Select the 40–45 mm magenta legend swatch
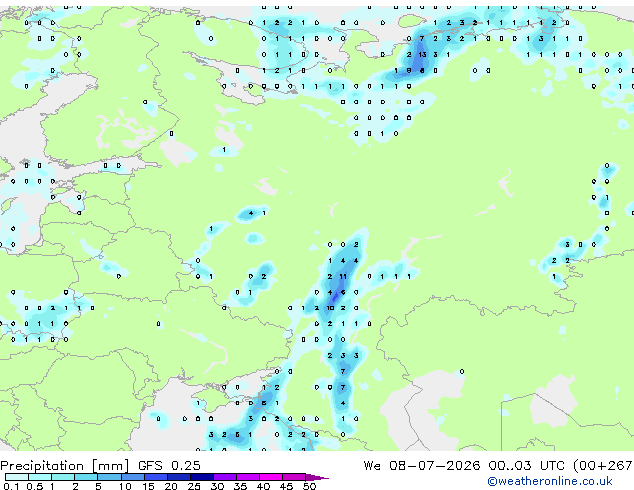 [x=271, y=477]
